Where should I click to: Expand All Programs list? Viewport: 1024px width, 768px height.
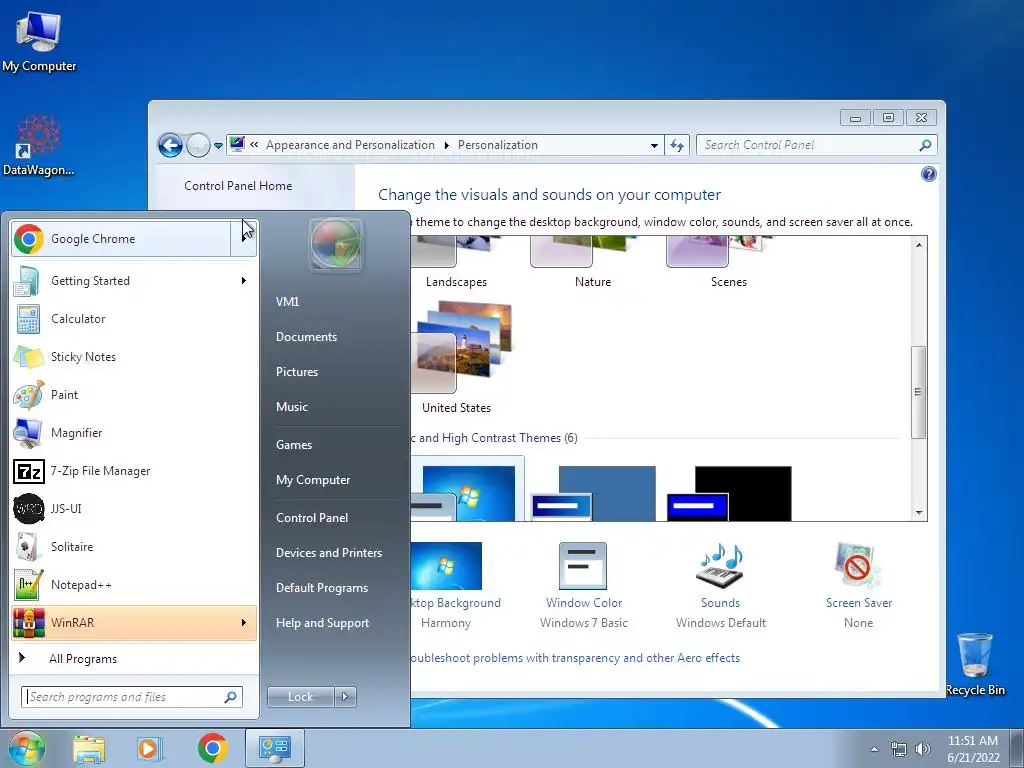(x=134, y=659)
